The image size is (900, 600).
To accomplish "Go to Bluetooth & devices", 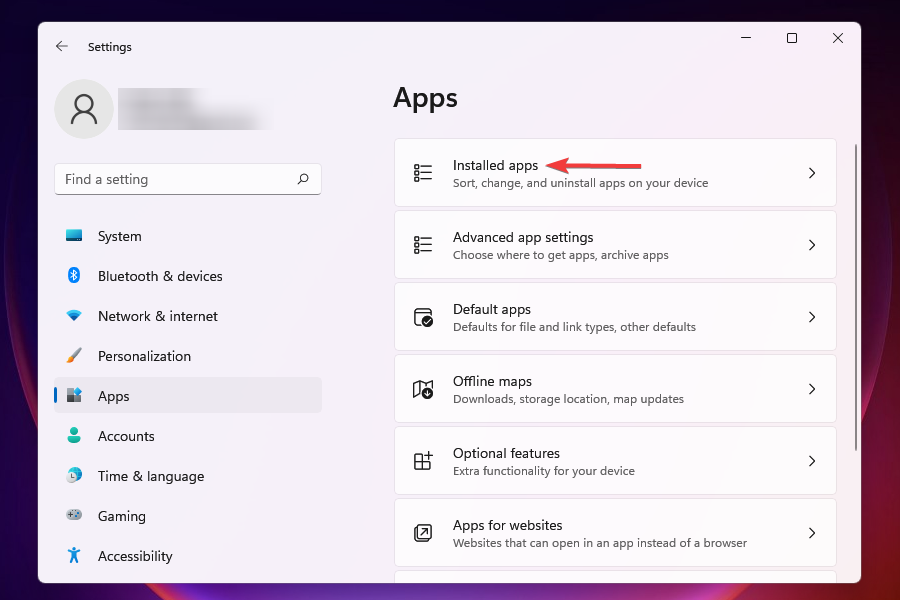I will pos(188,276).
